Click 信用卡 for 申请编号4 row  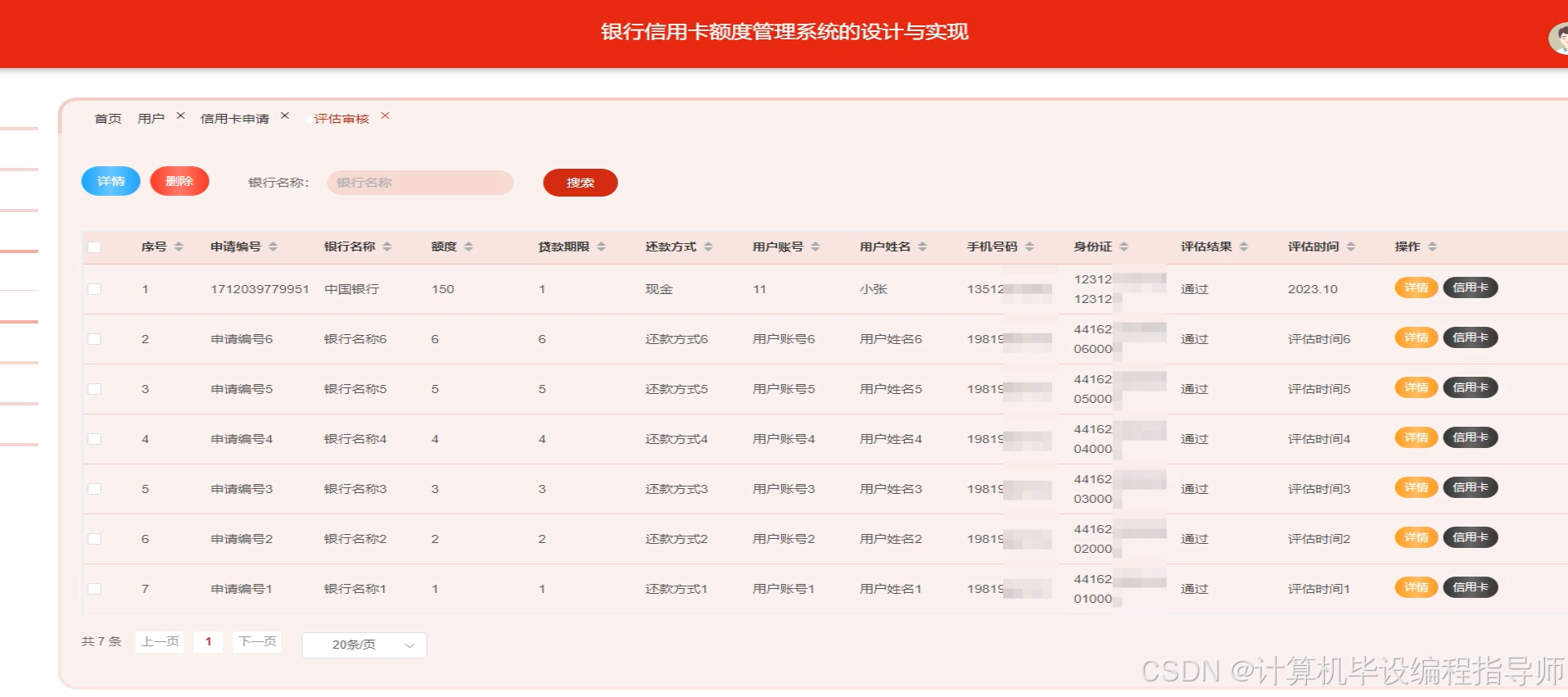tap(1471, 437)
